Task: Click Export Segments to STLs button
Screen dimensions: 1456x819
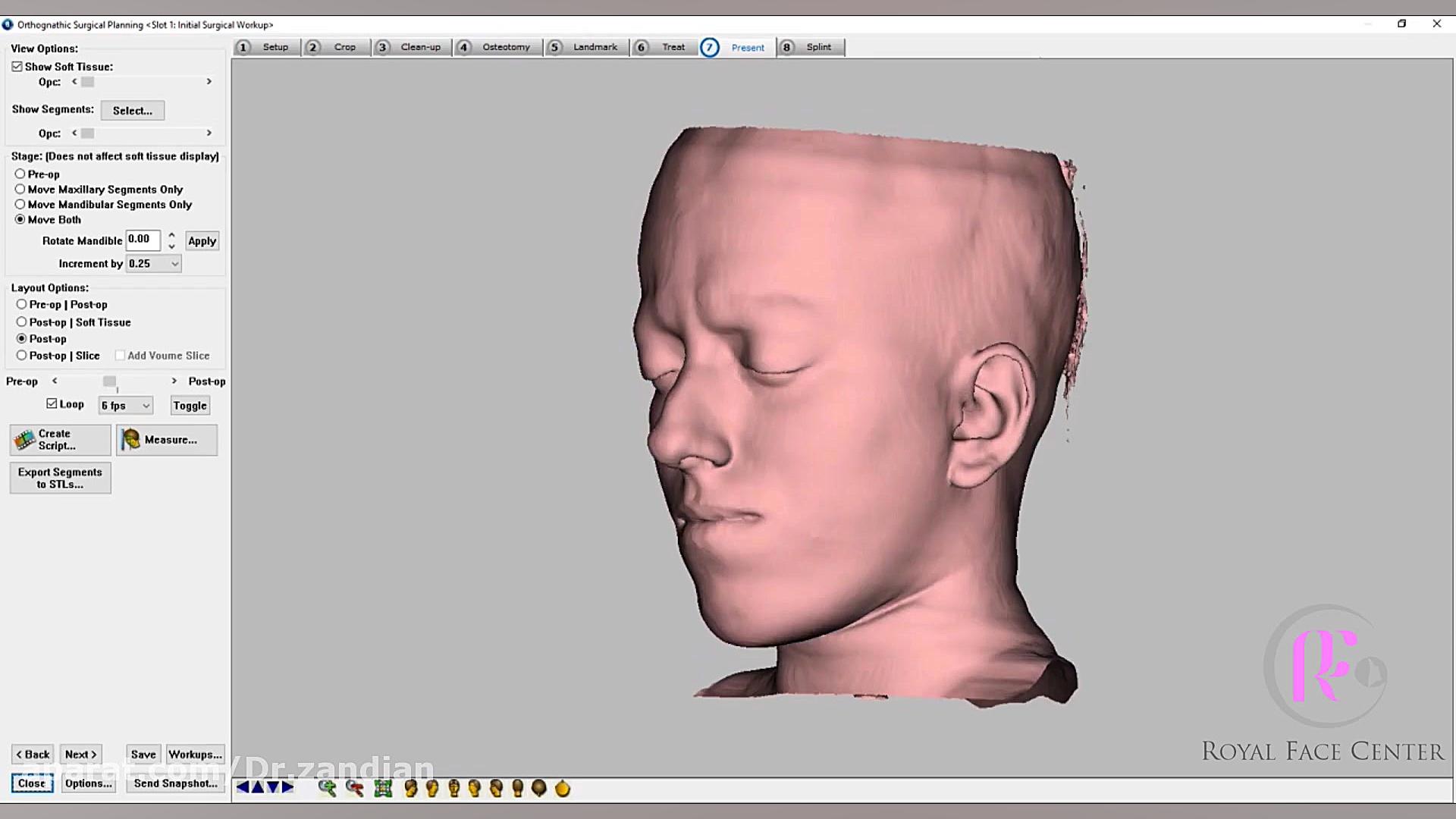Action: 60,478
